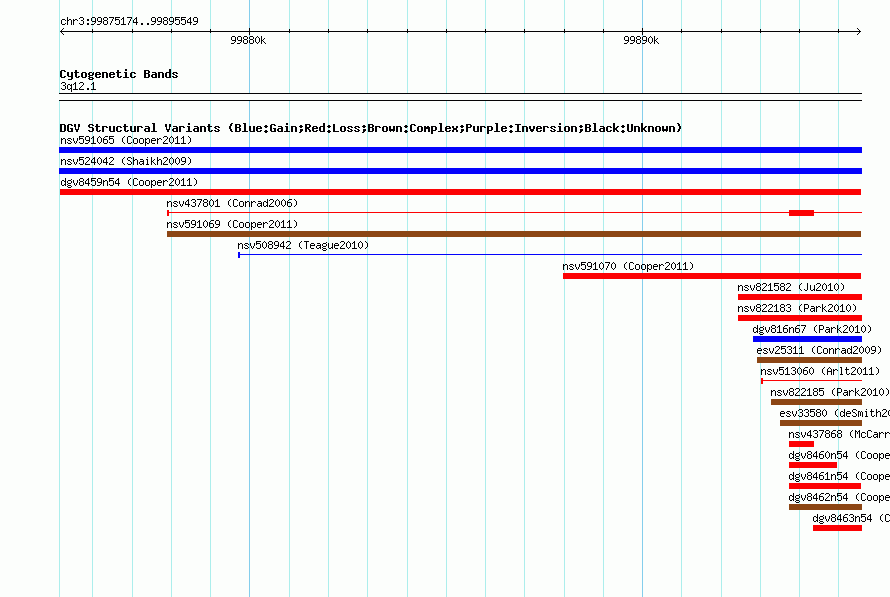
Task: Click the esv33580 brown complex bar
Action: [x=821, y=423]
